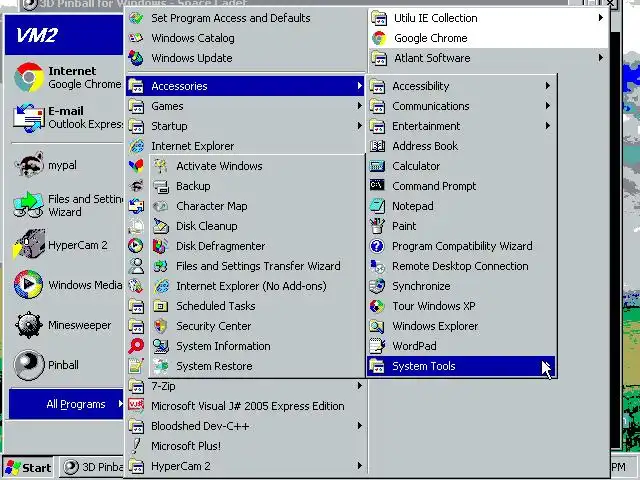The height and width of the screenshot is (480, 640).
Task: Launch Disk Cleanup icon
Action: (x=161, y=226)
